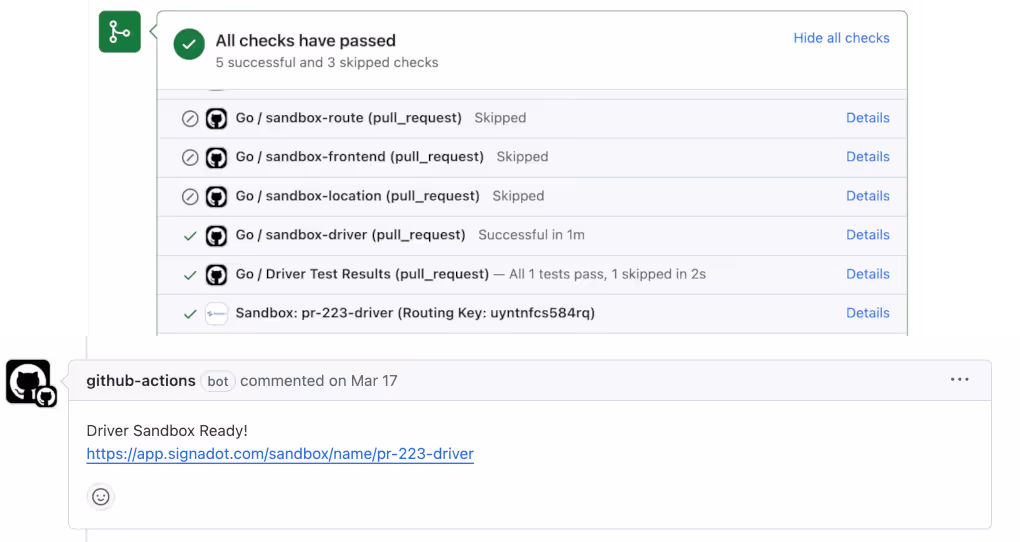Click the 'Driver Sandbox Ready!' comment text
The width and height of the screenshot is (1020, 542).
coord(167,431)
